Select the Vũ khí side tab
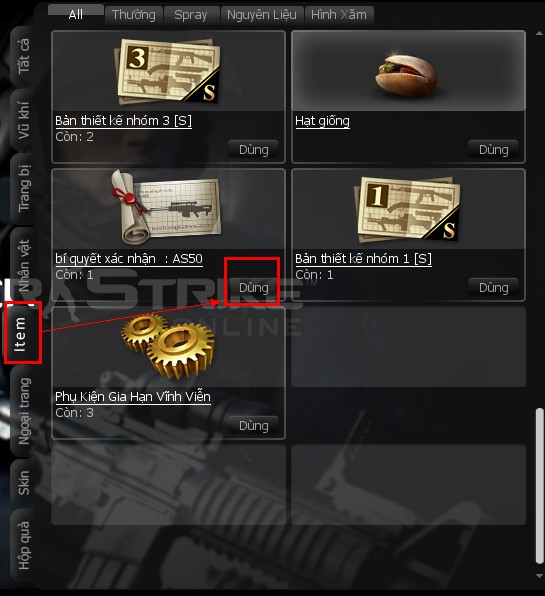This screenshot has width=545, height=596. [24, 120]
